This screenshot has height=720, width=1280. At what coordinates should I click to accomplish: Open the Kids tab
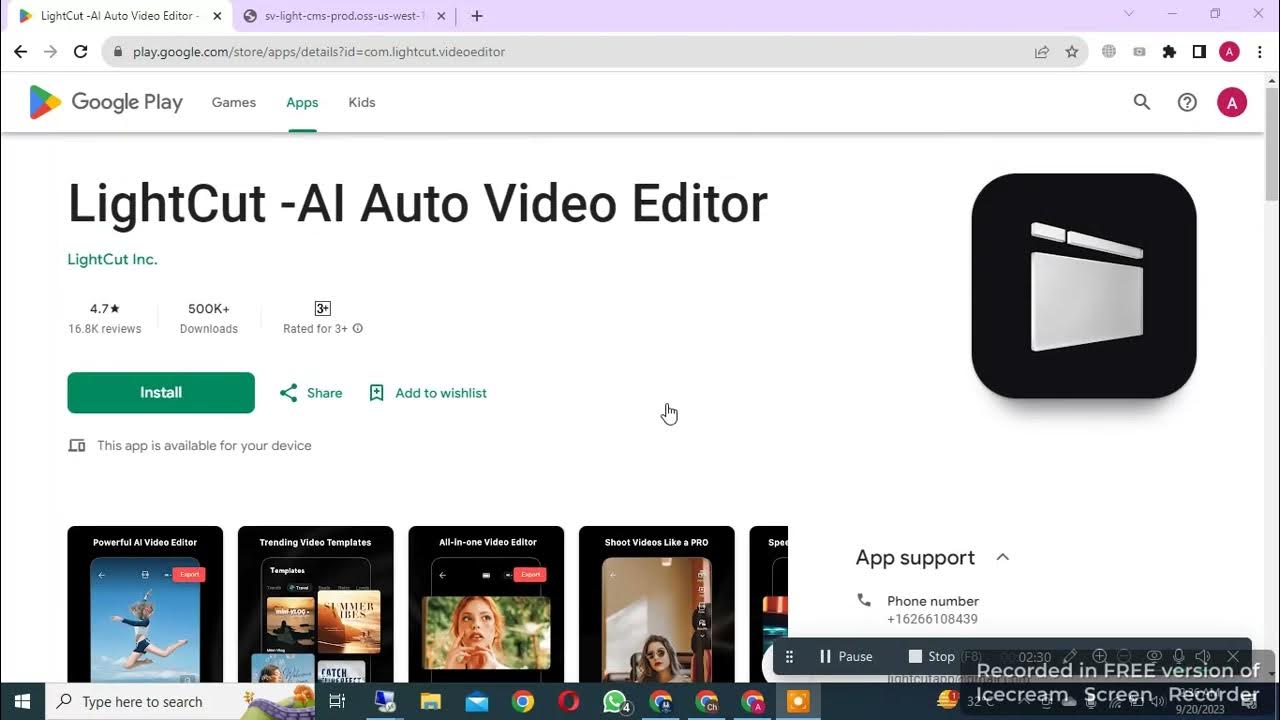362,102
